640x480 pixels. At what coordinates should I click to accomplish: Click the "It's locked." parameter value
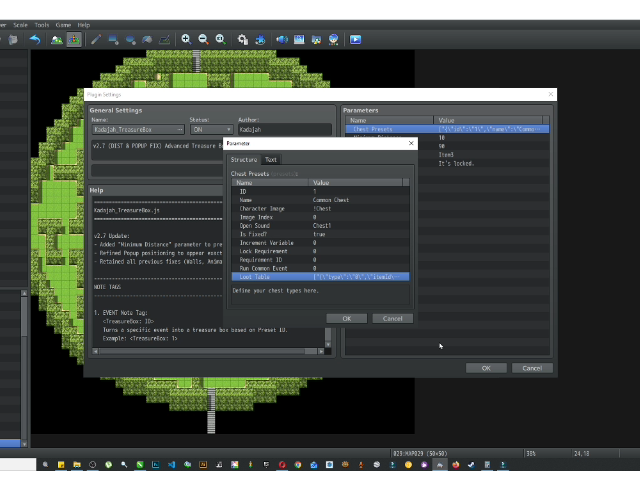coord(456,163)
